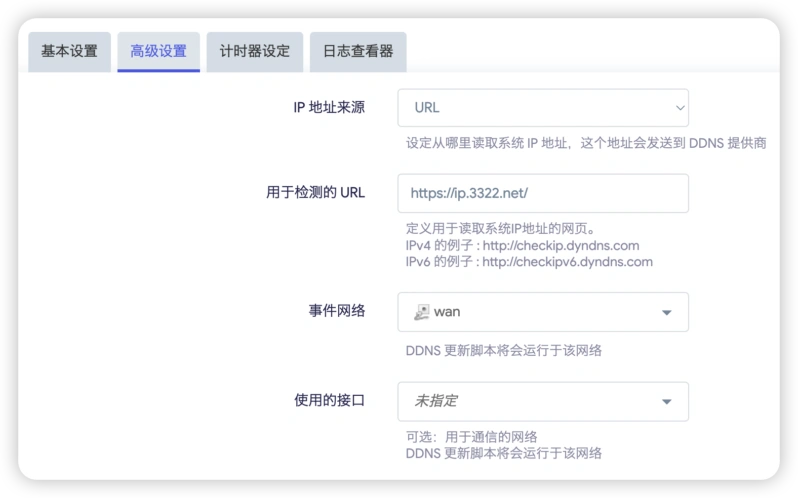Click the wan interface icon
798x498 pixels.
(421, 312)
